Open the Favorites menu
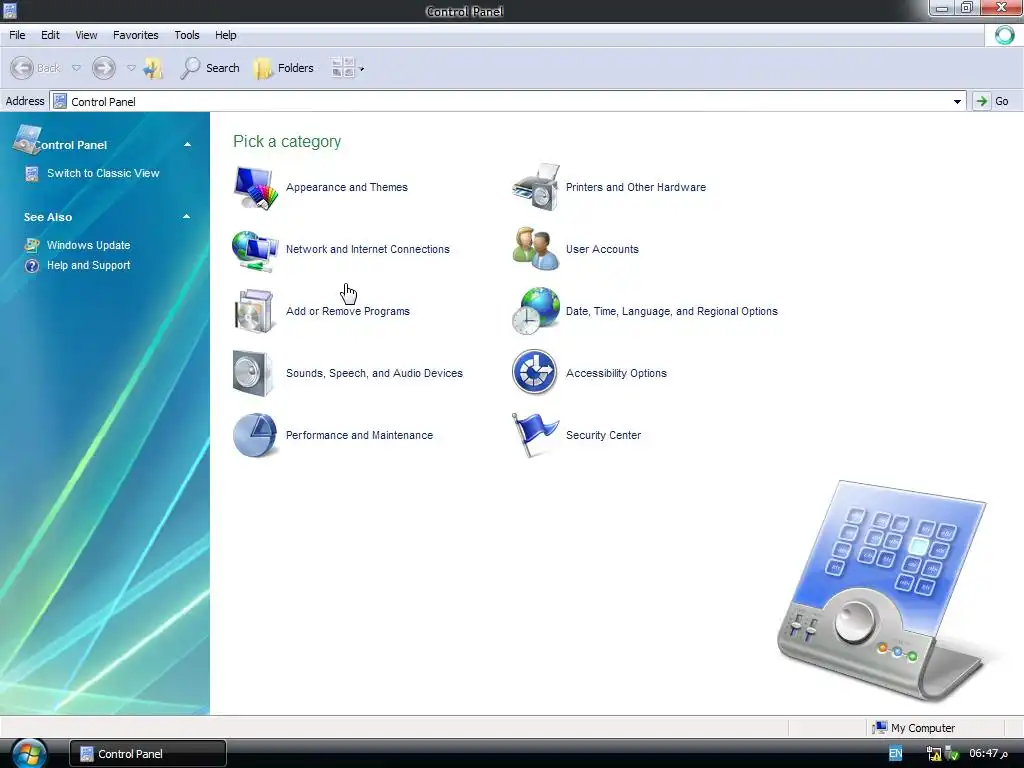The image size is (1024, 768). coord(136,35)
